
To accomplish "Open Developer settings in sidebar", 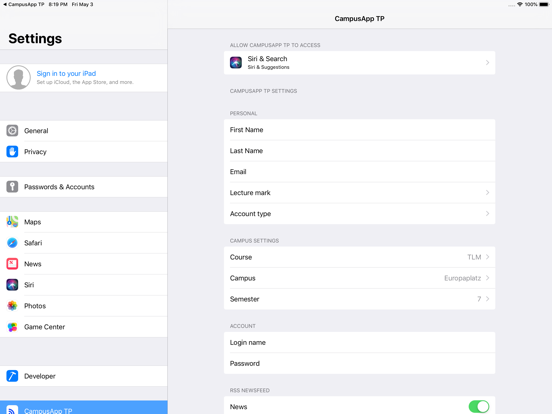I will pyautogui.click(x=83, y=376).
